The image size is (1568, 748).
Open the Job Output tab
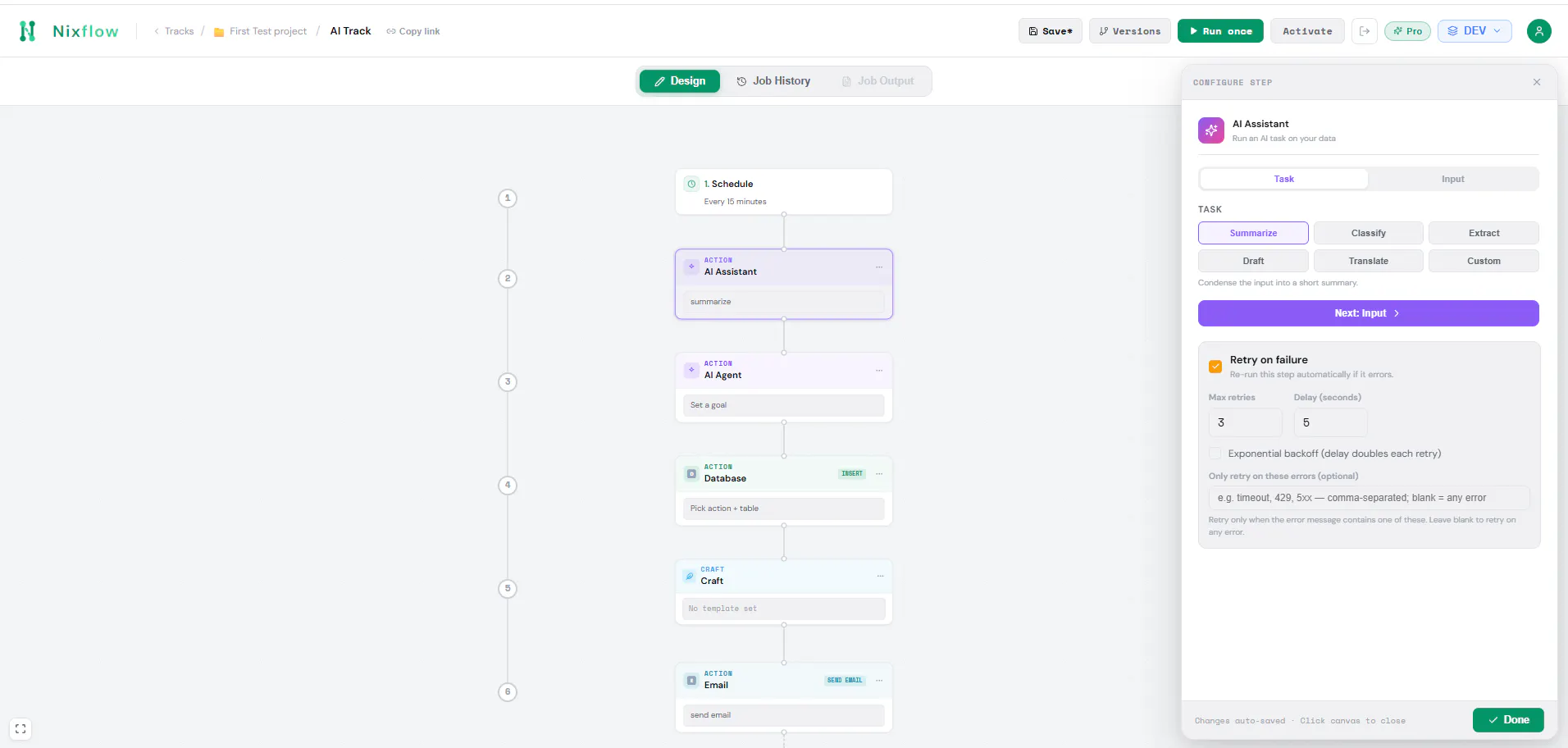(877, 81)
